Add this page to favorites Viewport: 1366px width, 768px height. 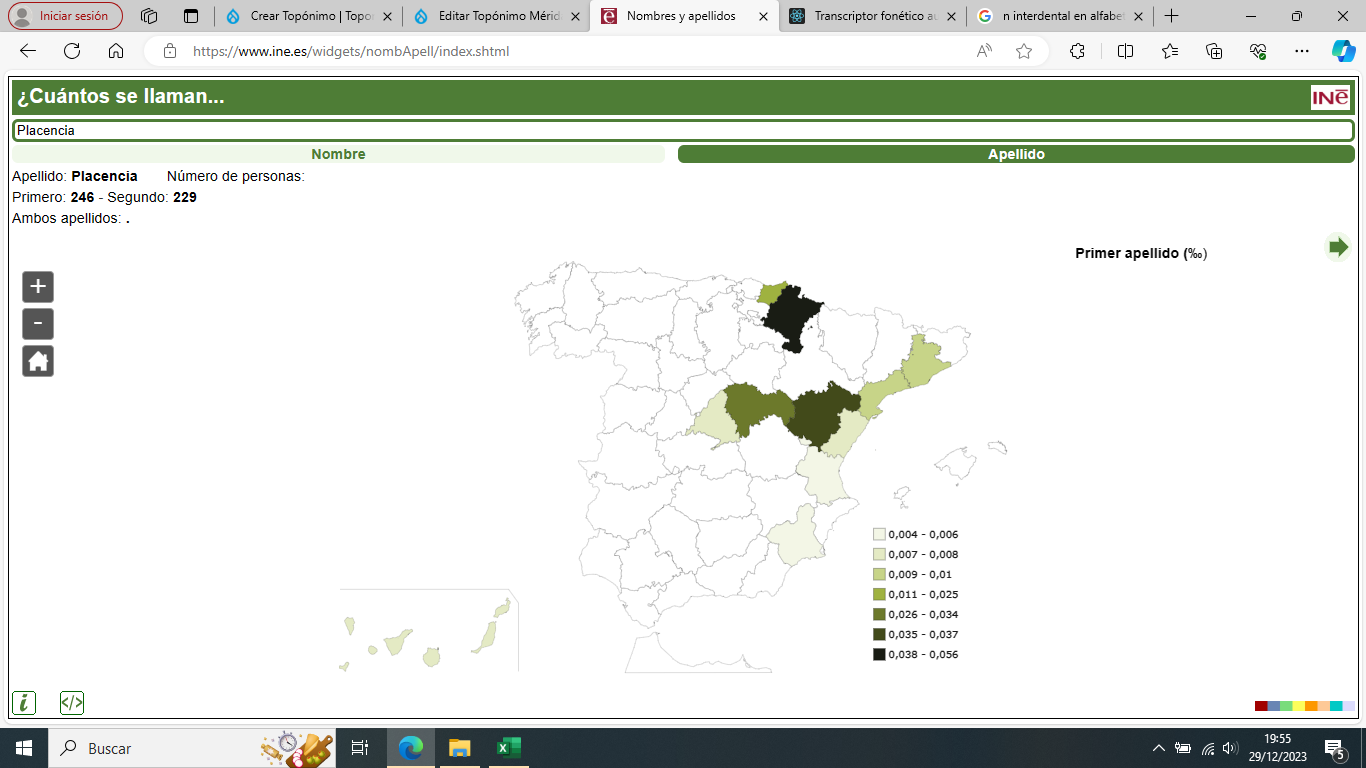click(1023, 51)
